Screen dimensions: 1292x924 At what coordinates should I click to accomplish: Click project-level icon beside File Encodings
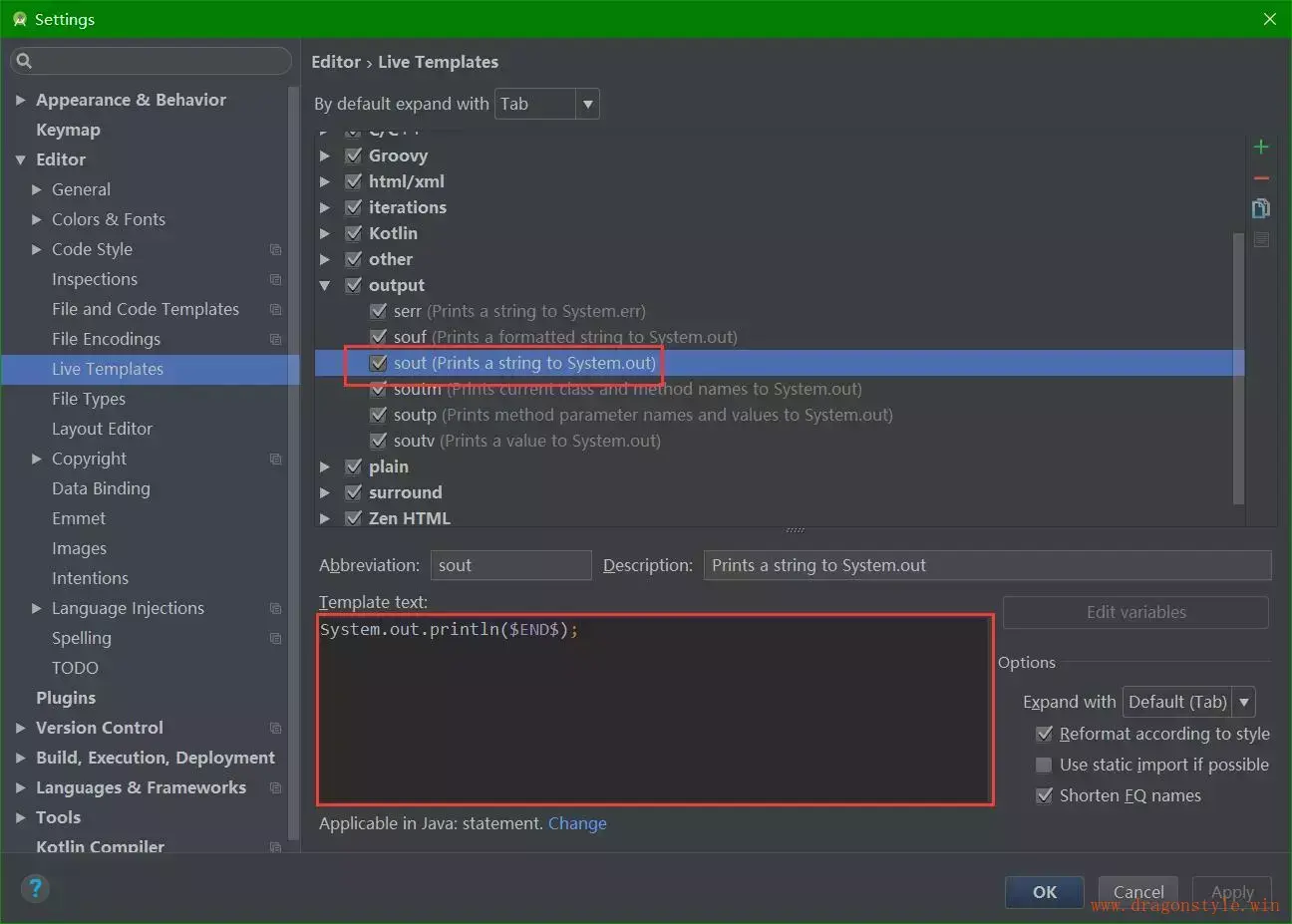pyautogui.click(x=275, y=339)
